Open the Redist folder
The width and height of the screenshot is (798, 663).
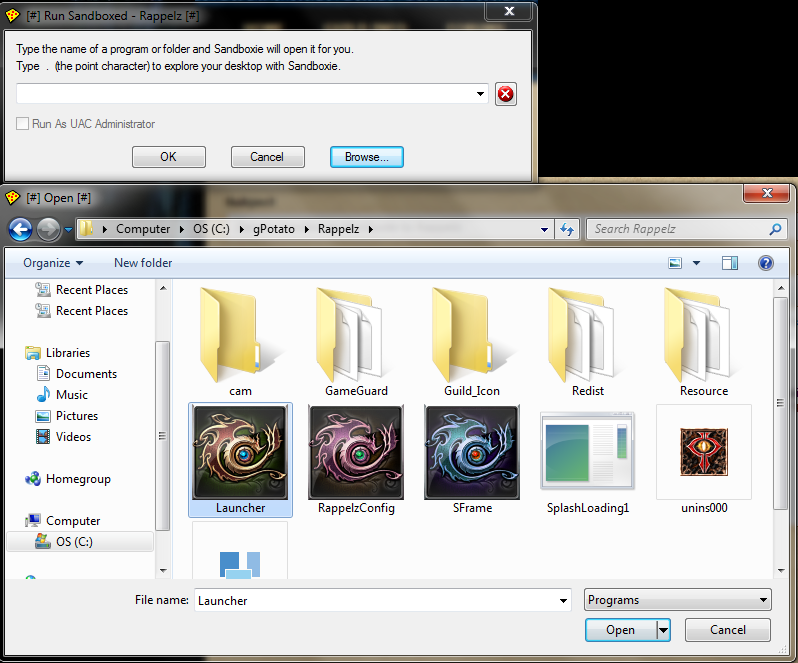point(585,335)
